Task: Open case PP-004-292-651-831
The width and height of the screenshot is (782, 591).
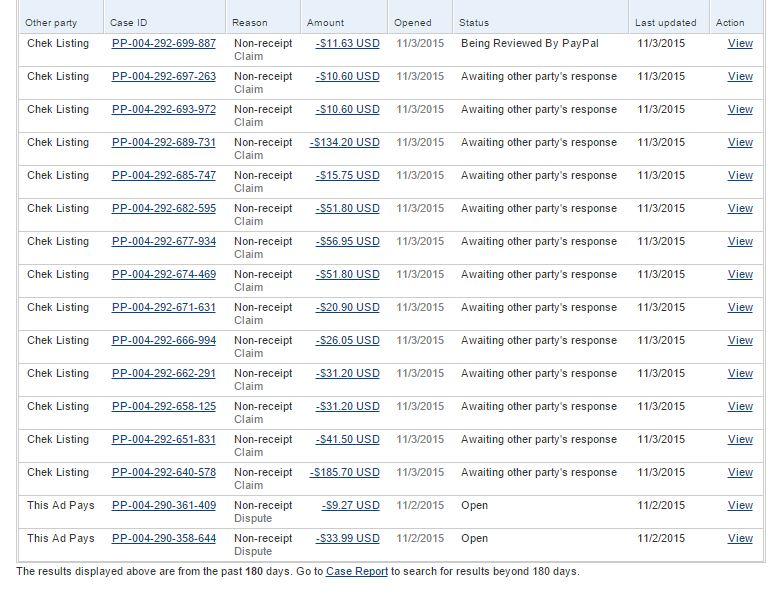Action: (x=164, y=439)
